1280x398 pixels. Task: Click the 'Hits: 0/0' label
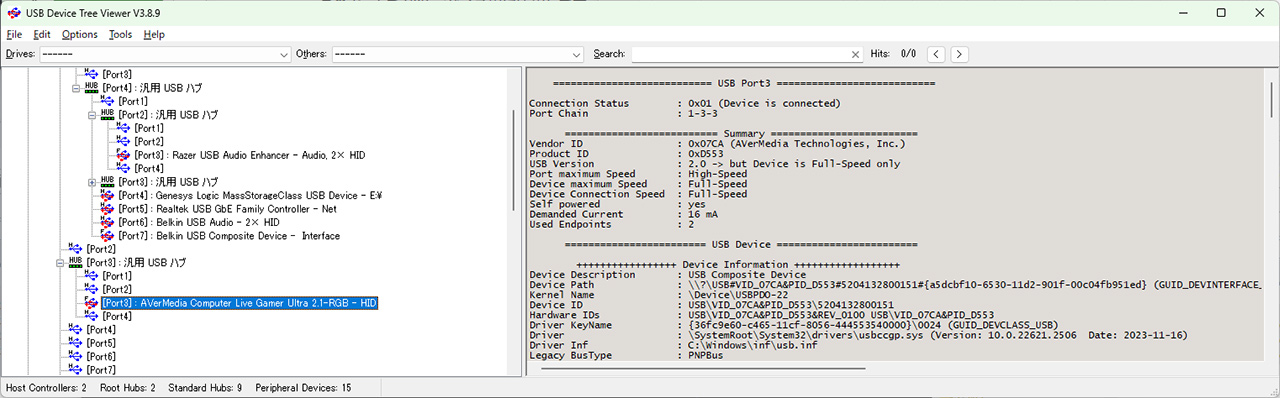(x=894, y=54)
